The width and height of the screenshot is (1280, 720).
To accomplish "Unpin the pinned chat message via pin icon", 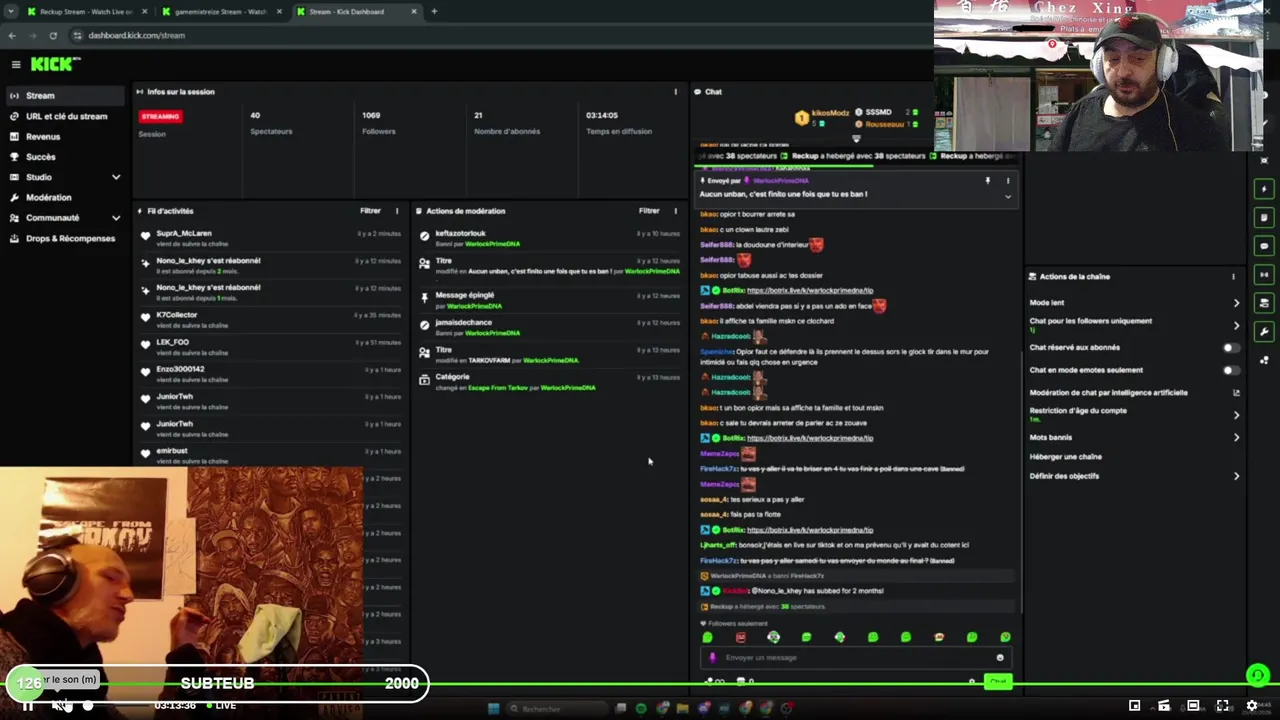I will click(x=987, y=181).
